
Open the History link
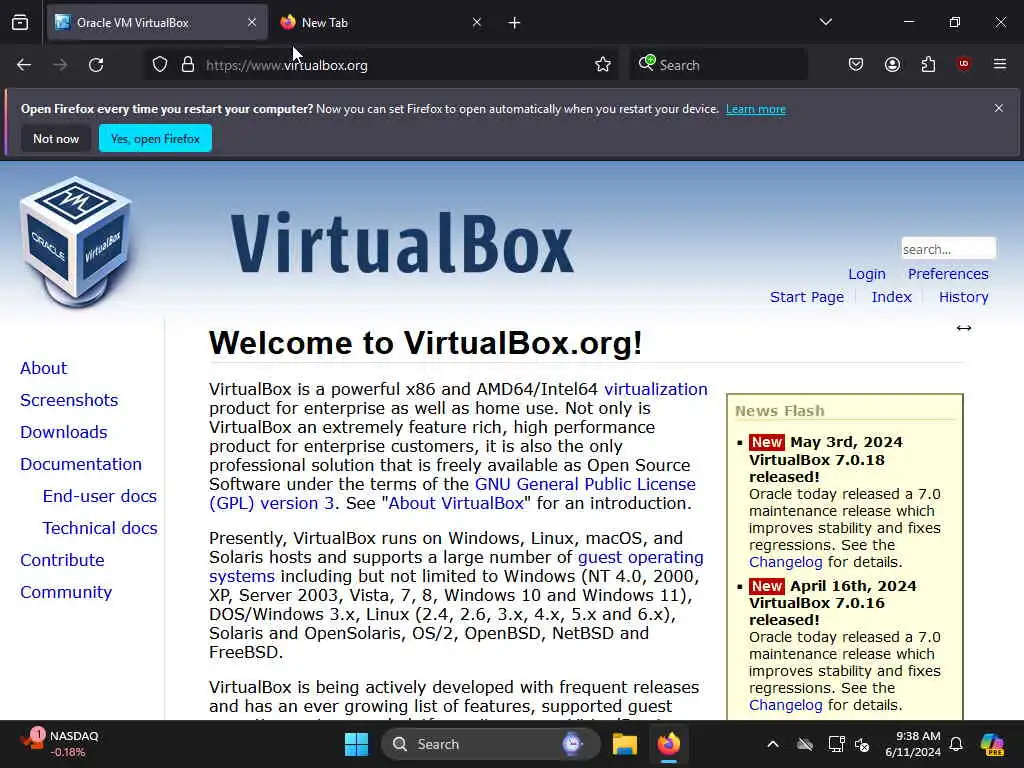[963, 297]
